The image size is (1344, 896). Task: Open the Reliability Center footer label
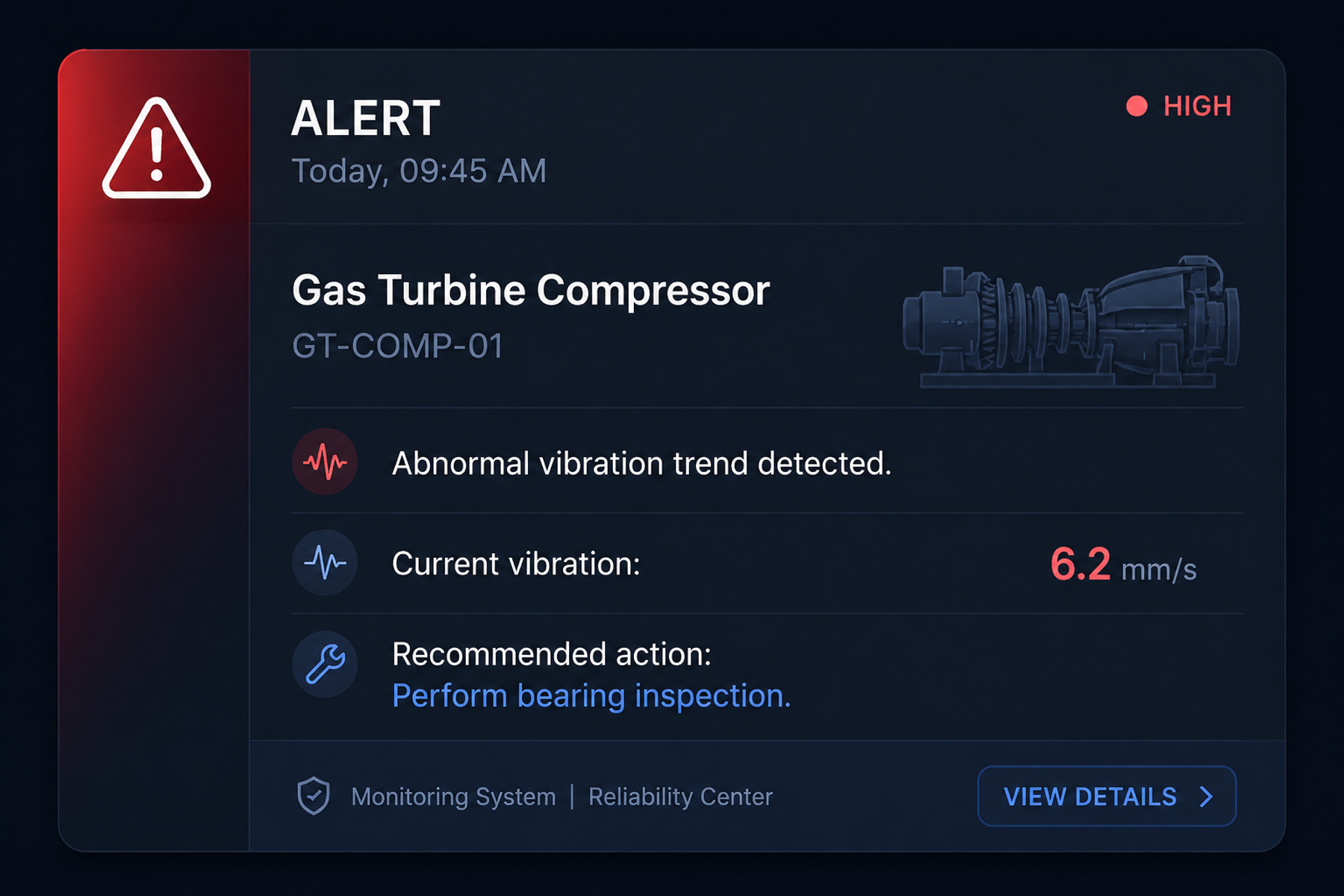point(680,797)
